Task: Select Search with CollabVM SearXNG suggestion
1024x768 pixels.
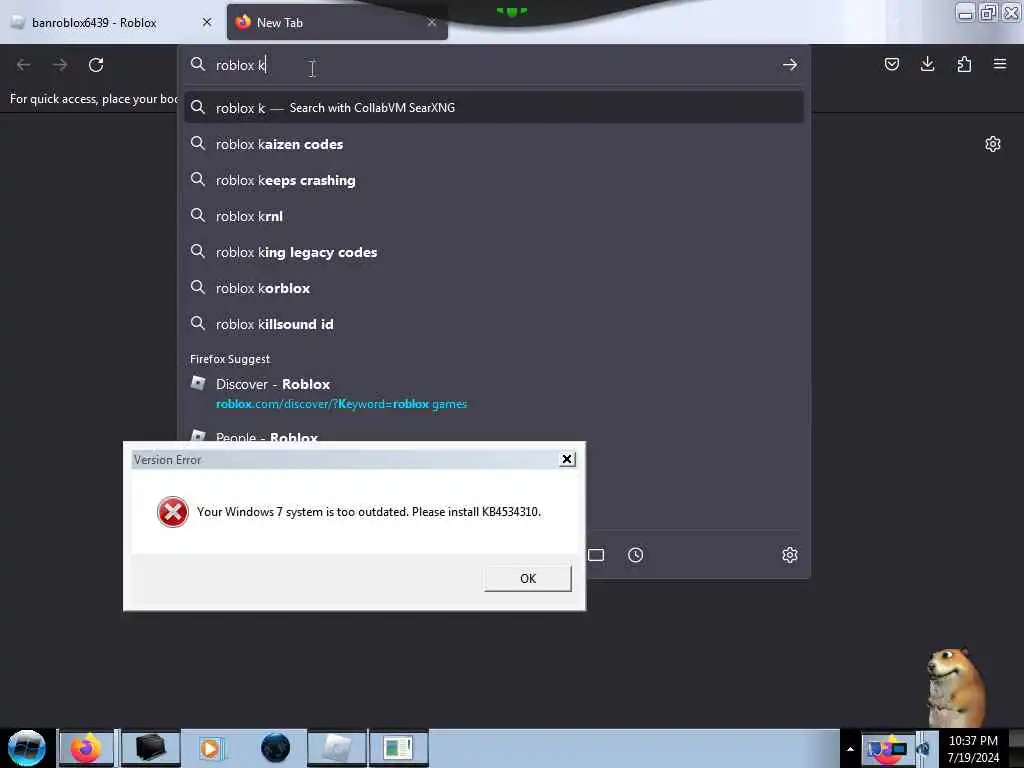Action: pos(494,108)
